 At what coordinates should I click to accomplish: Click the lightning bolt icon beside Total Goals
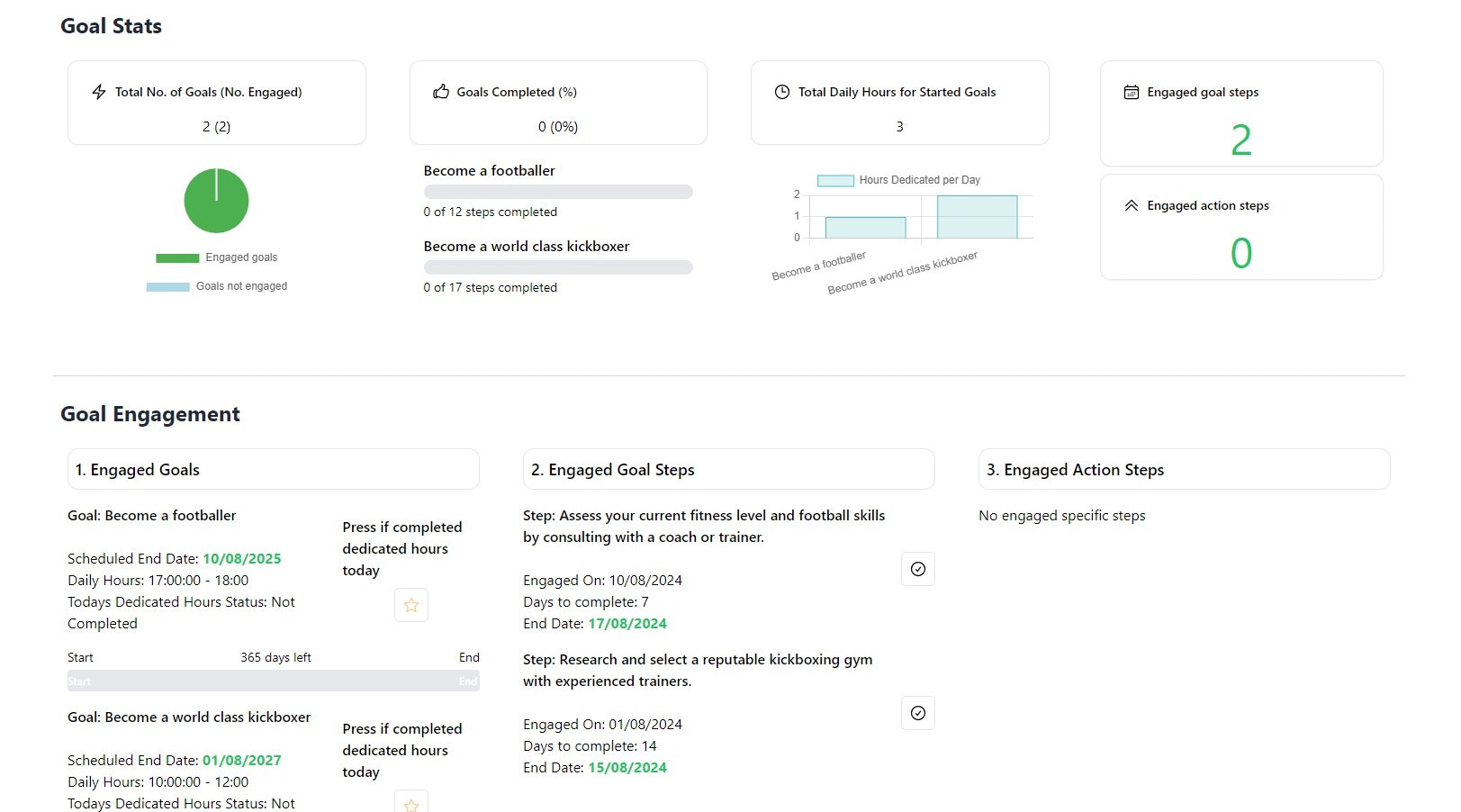[x=99, y=92]
